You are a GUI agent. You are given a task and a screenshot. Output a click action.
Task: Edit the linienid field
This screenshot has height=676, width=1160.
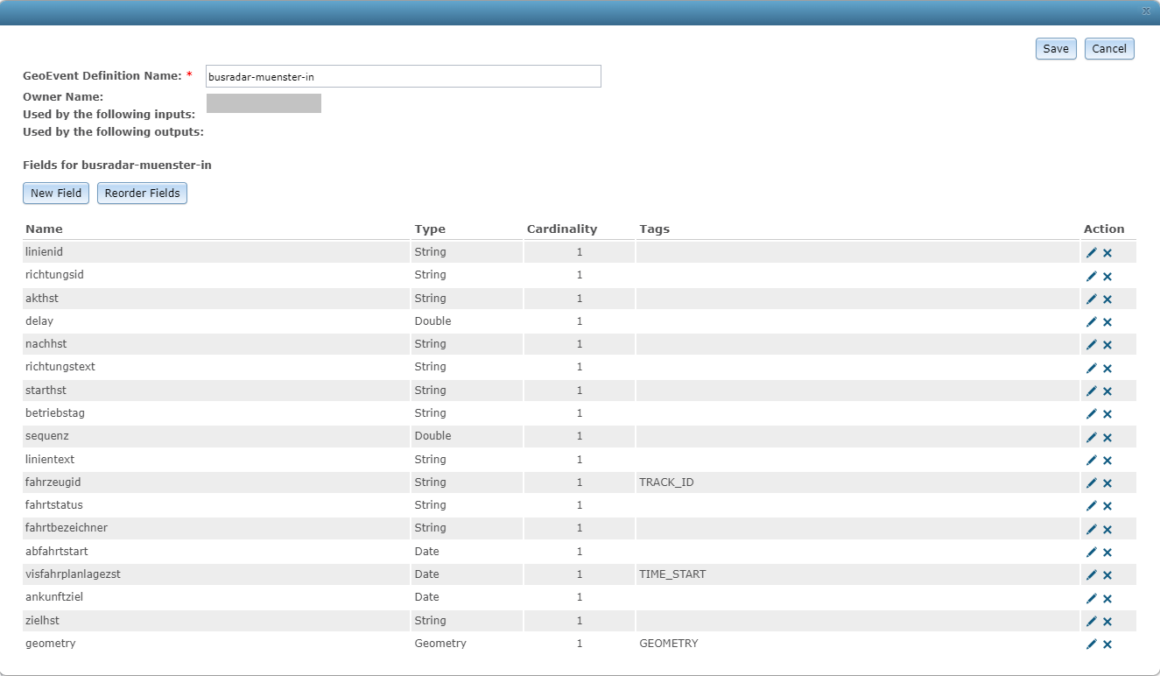pyautogui.click(x=1091, y=253)
